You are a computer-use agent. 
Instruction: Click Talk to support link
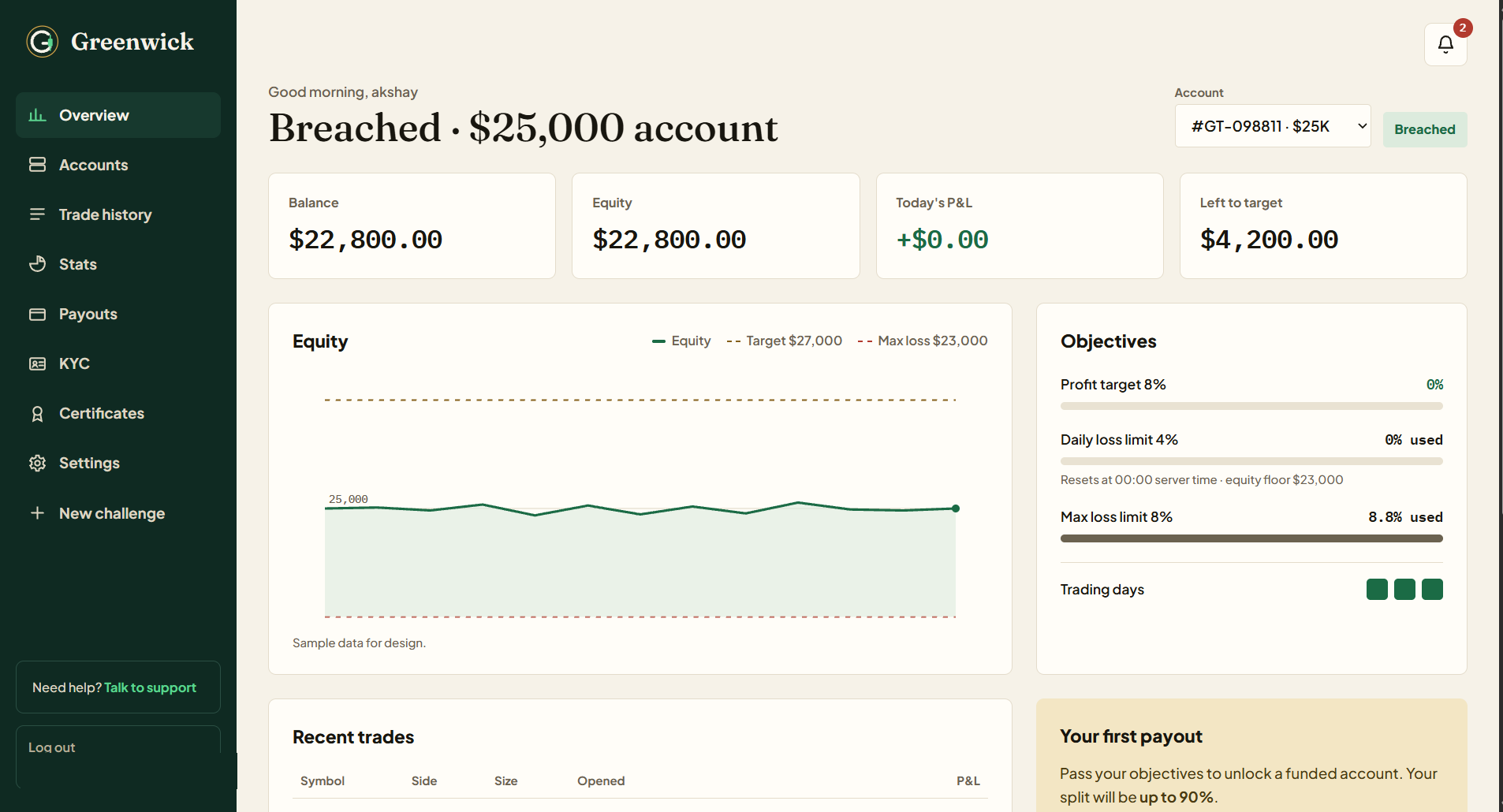point(150,687)
